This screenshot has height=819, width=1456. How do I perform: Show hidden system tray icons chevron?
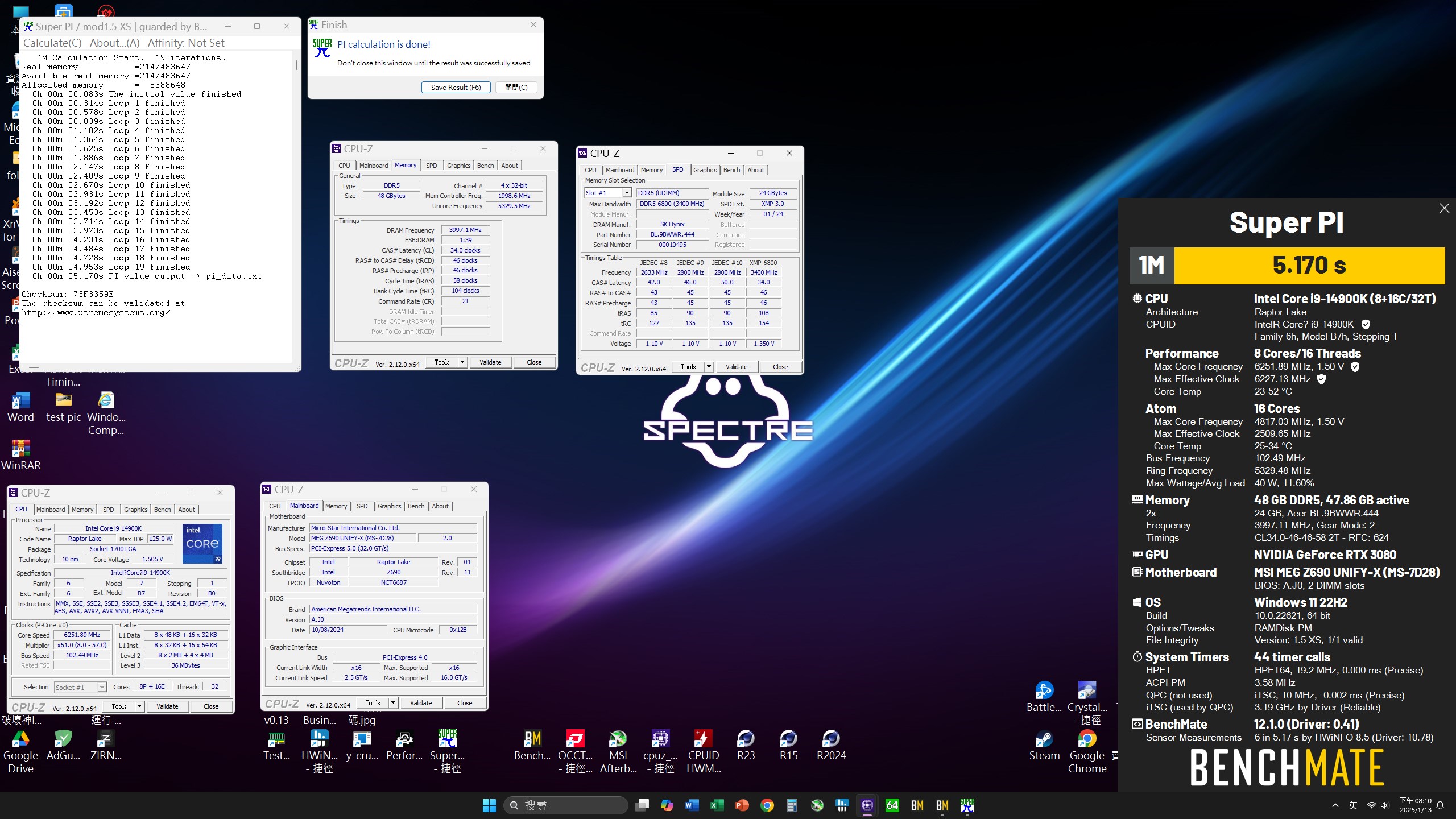[x=1335, y=805]
